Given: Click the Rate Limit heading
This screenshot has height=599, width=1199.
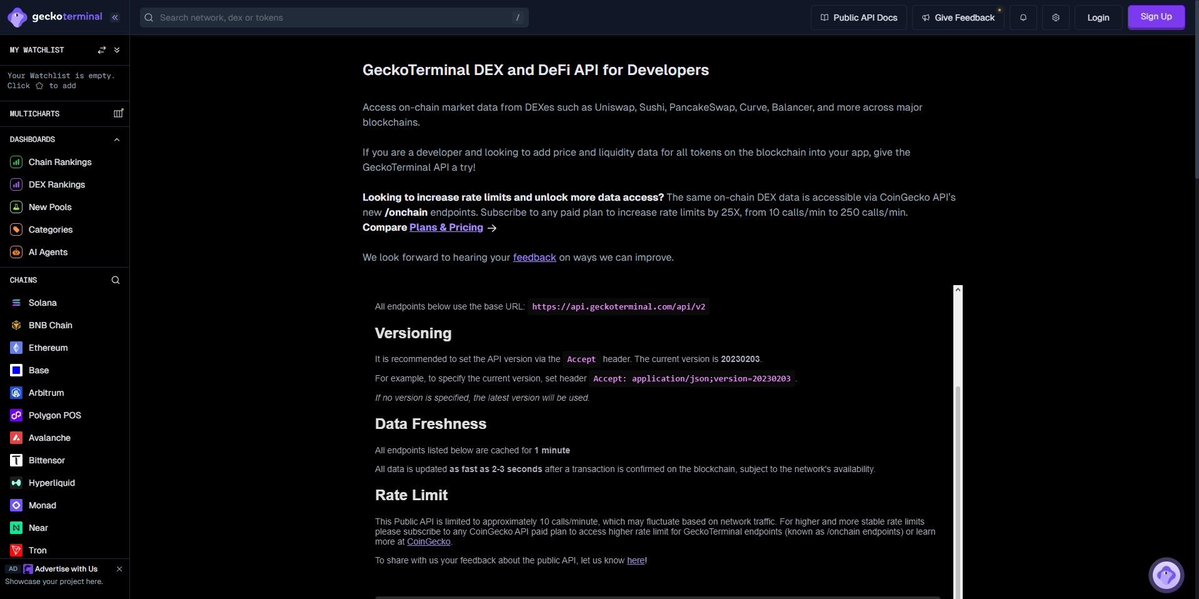Looking at the screenshot, I should click(411, 495).
